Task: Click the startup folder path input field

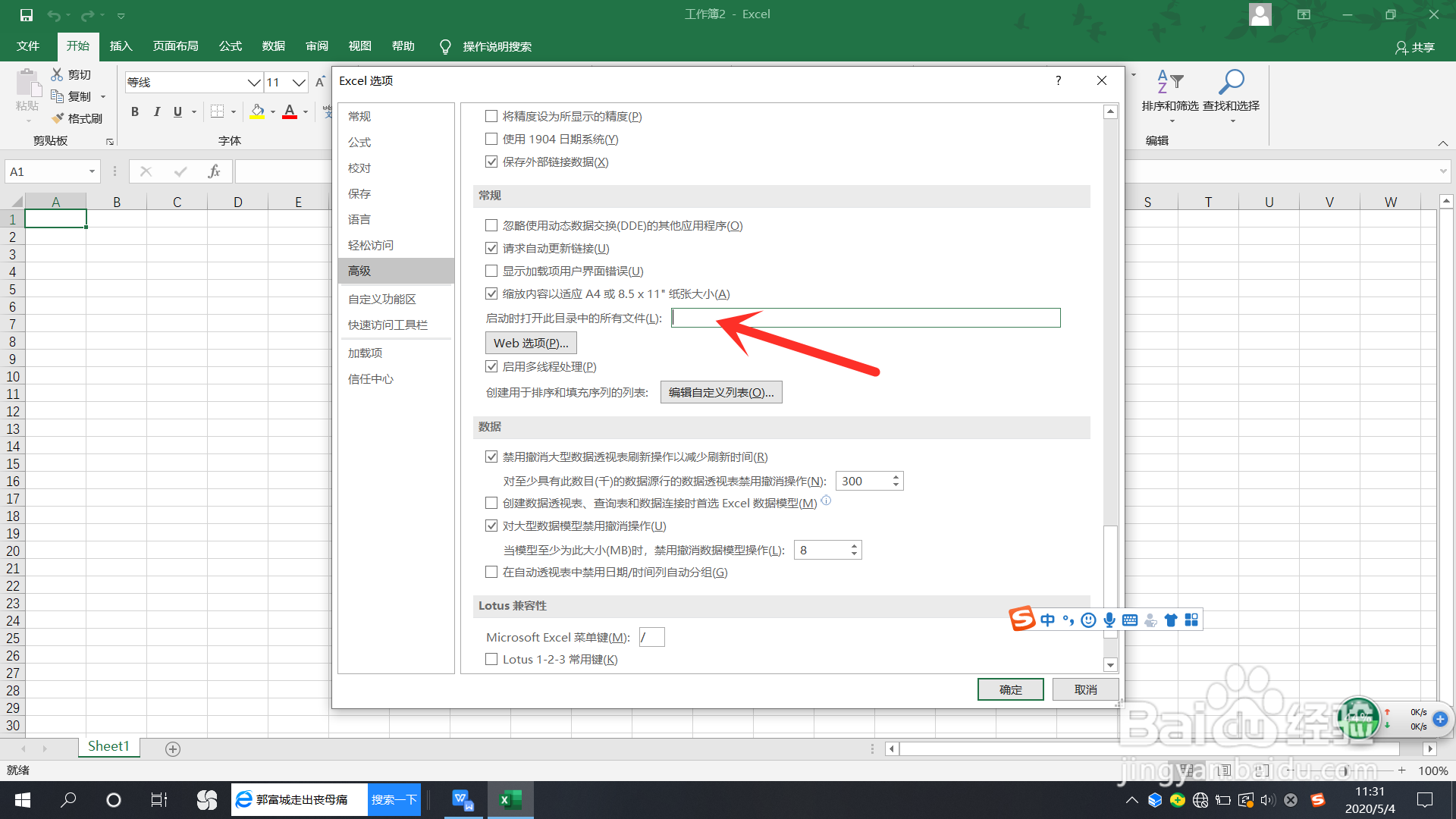Action: (866, 318)
